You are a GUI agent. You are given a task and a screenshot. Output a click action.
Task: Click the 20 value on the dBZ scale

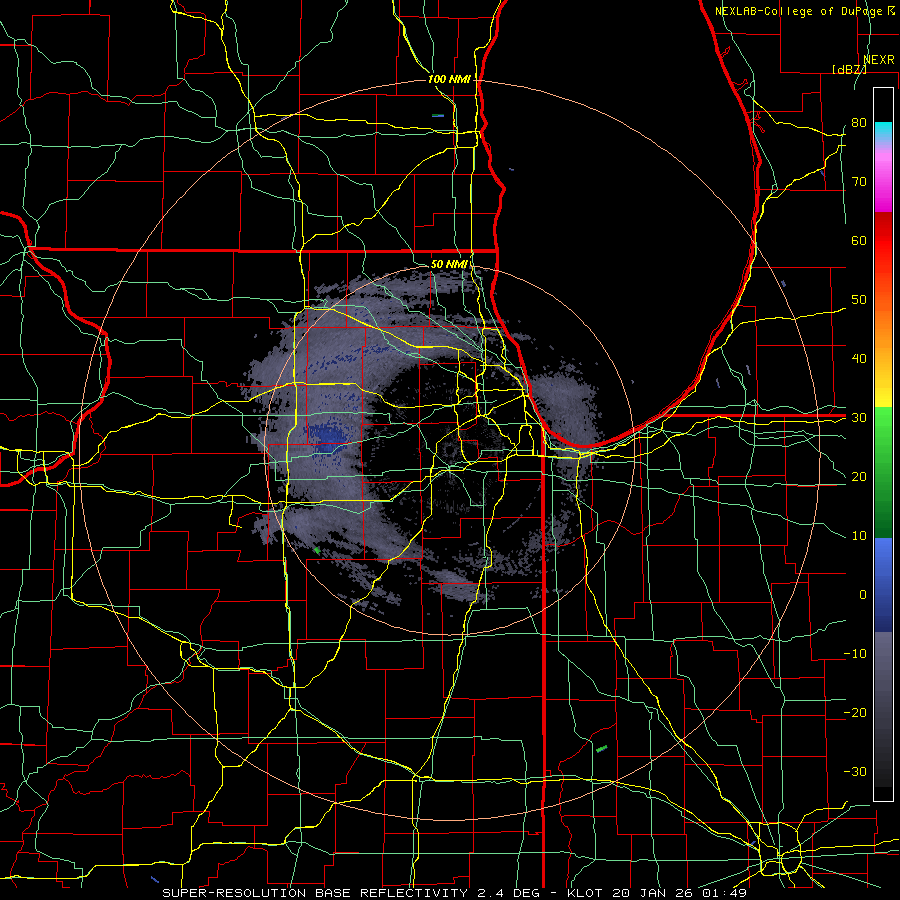click(859, 476)
